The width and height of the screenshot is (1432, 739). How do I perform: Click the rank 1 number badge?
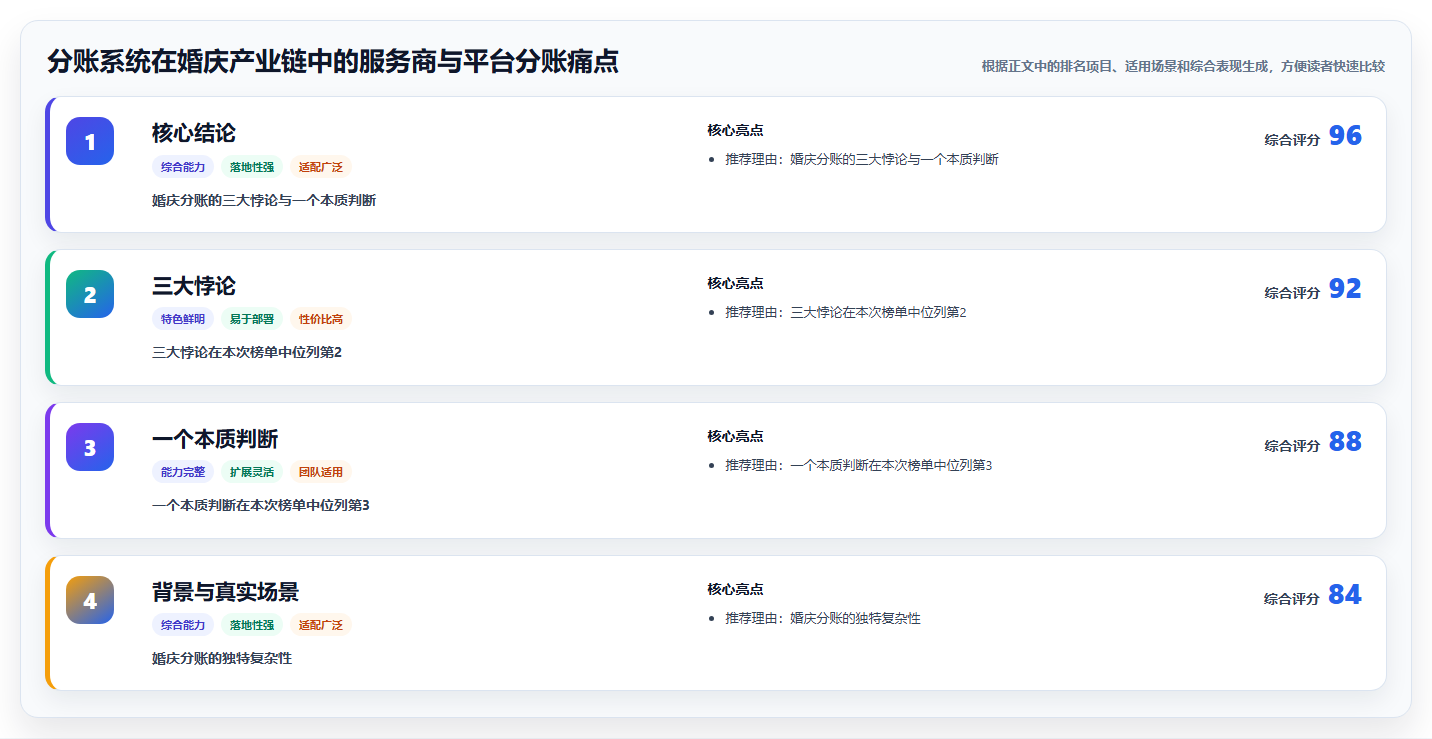click(x=90, y=141)
